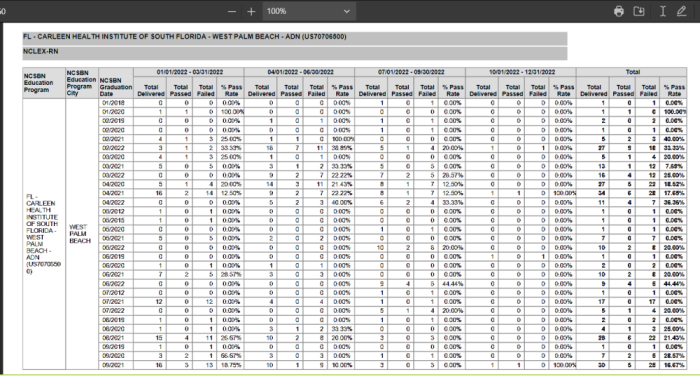This screenshot has height=386, width=700.
Task: Click the zoom out minus icon
Action: pos(232,12)
